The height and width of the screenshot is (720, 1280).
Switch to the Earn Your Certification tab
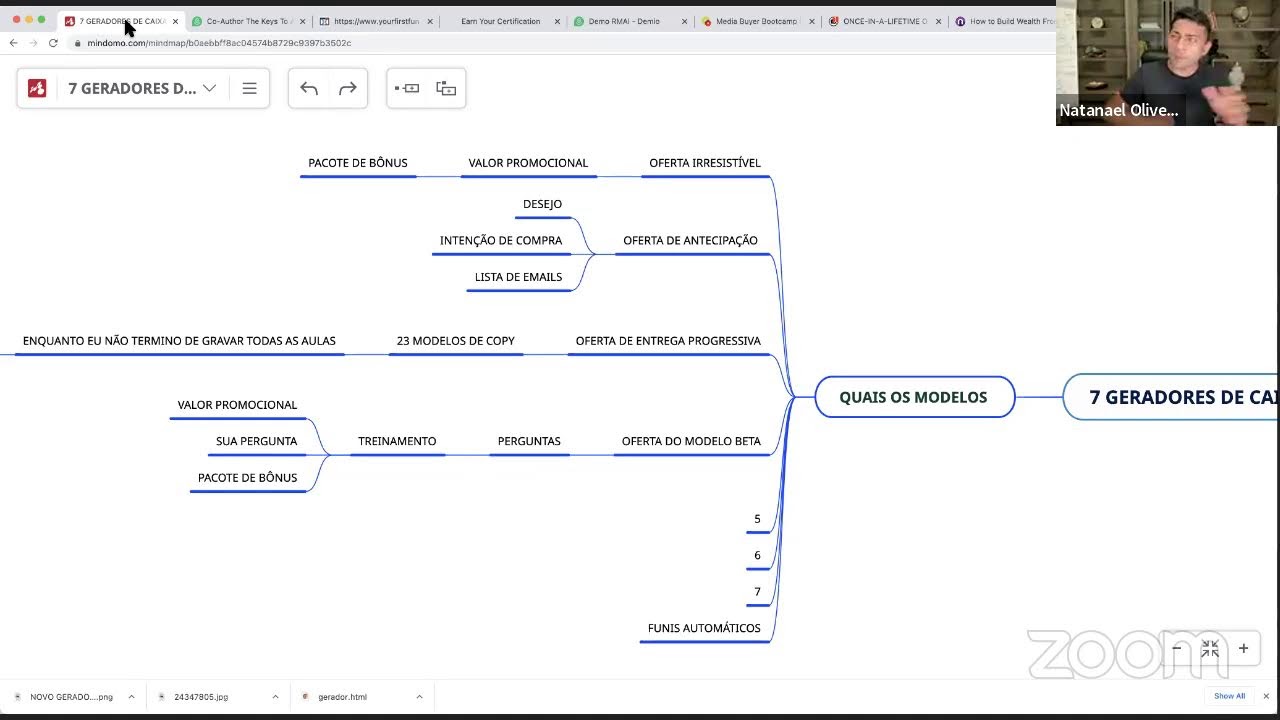[x=500, y=21]
